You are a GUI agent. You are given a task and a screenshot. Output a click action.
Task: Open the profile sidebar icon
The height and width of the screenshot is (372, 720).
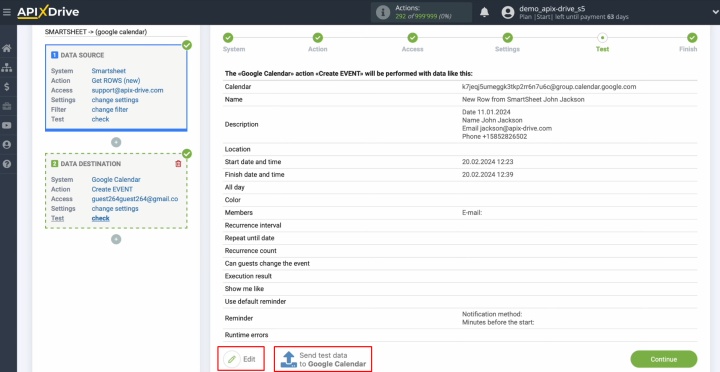click(6, 145)
